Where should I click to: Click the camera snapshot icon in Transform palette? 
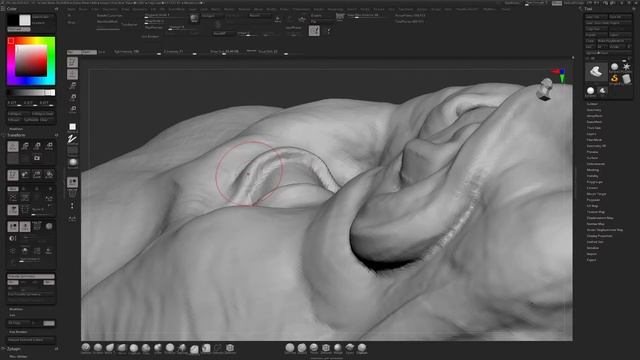tap(37, 158)
